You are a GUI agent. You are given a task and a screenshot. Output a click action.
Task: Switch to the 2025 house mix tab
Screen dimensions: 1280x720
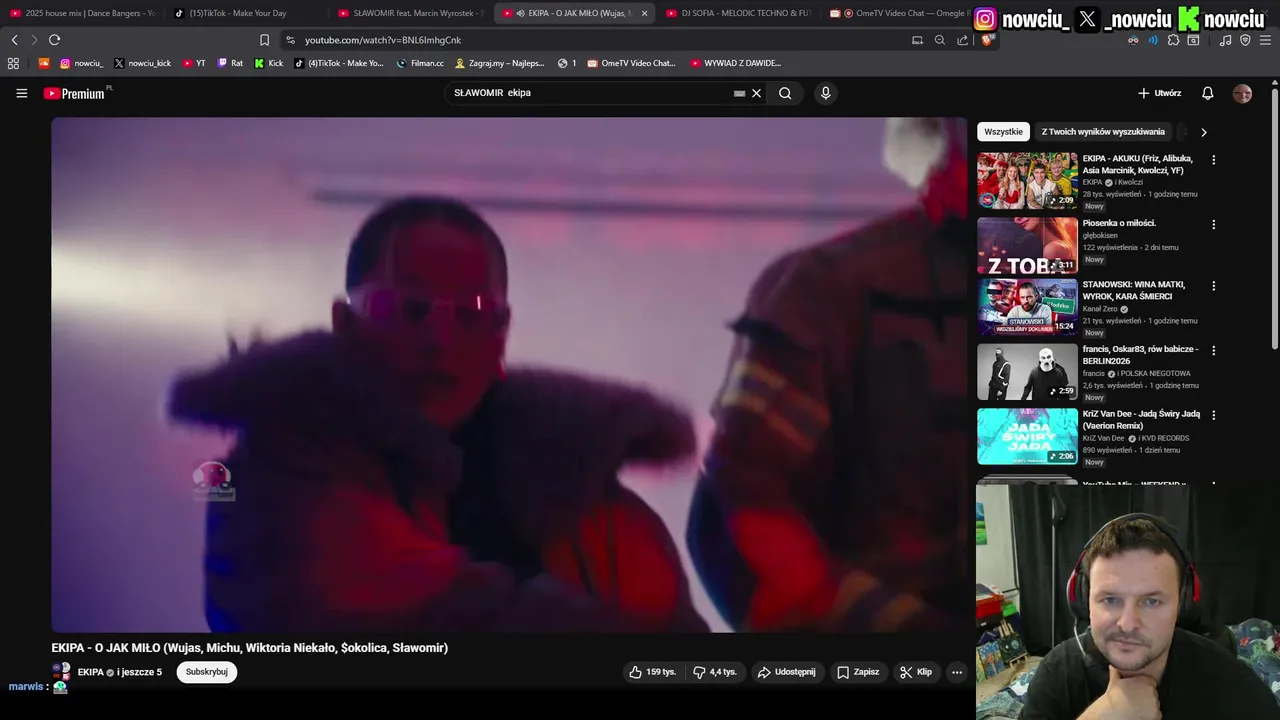[x=82, y=13]
